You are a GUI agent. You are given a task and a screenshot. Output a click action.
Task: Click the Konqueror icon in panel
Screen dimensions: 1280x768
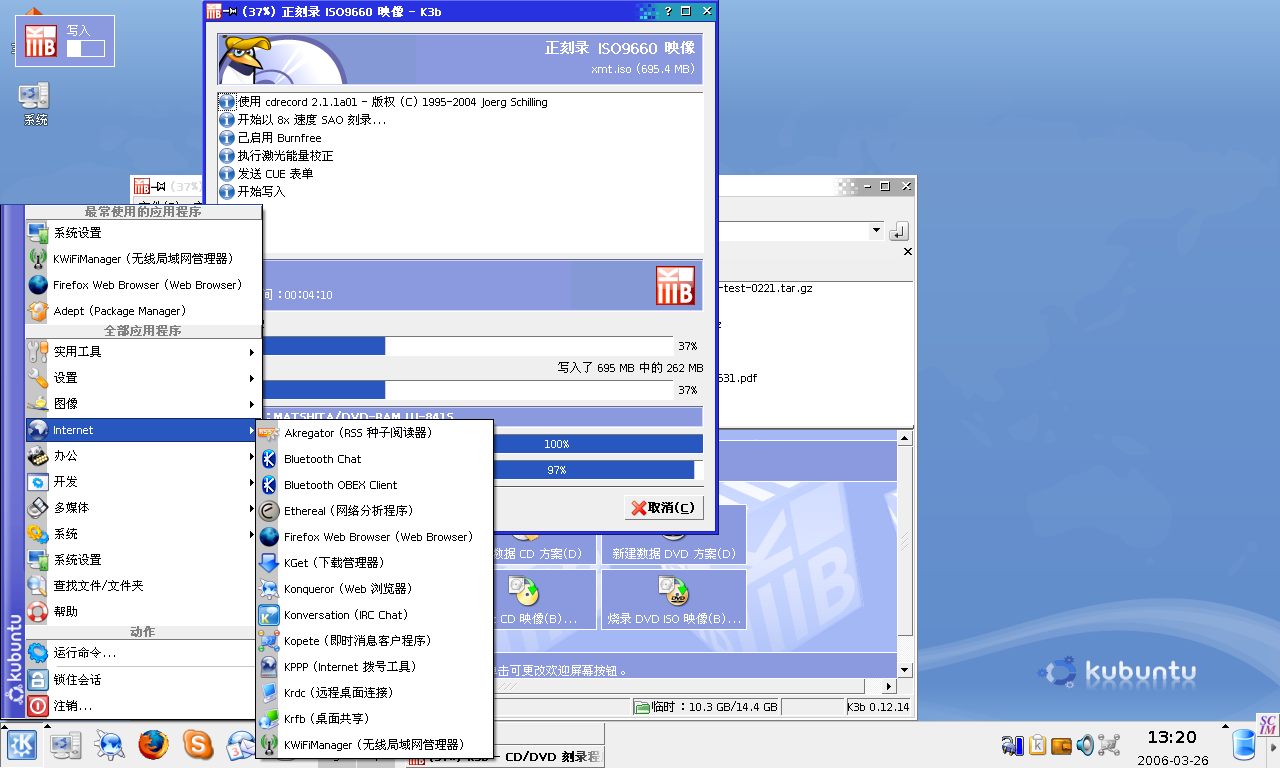click(110, 745)
